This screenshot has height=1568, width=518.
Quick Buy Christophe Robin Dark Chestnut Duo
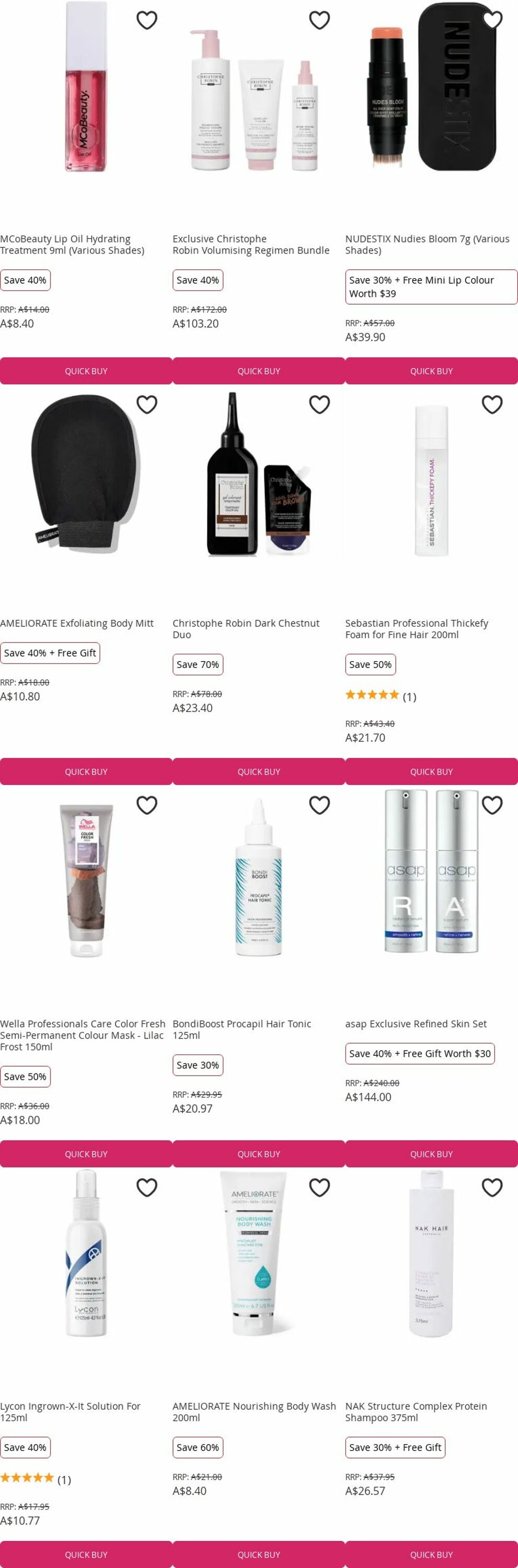click(x=259, y=771)
